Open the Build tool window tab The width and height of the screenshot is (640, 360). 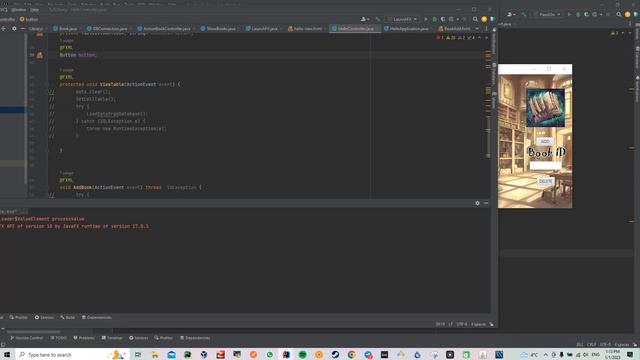(67, 317)
